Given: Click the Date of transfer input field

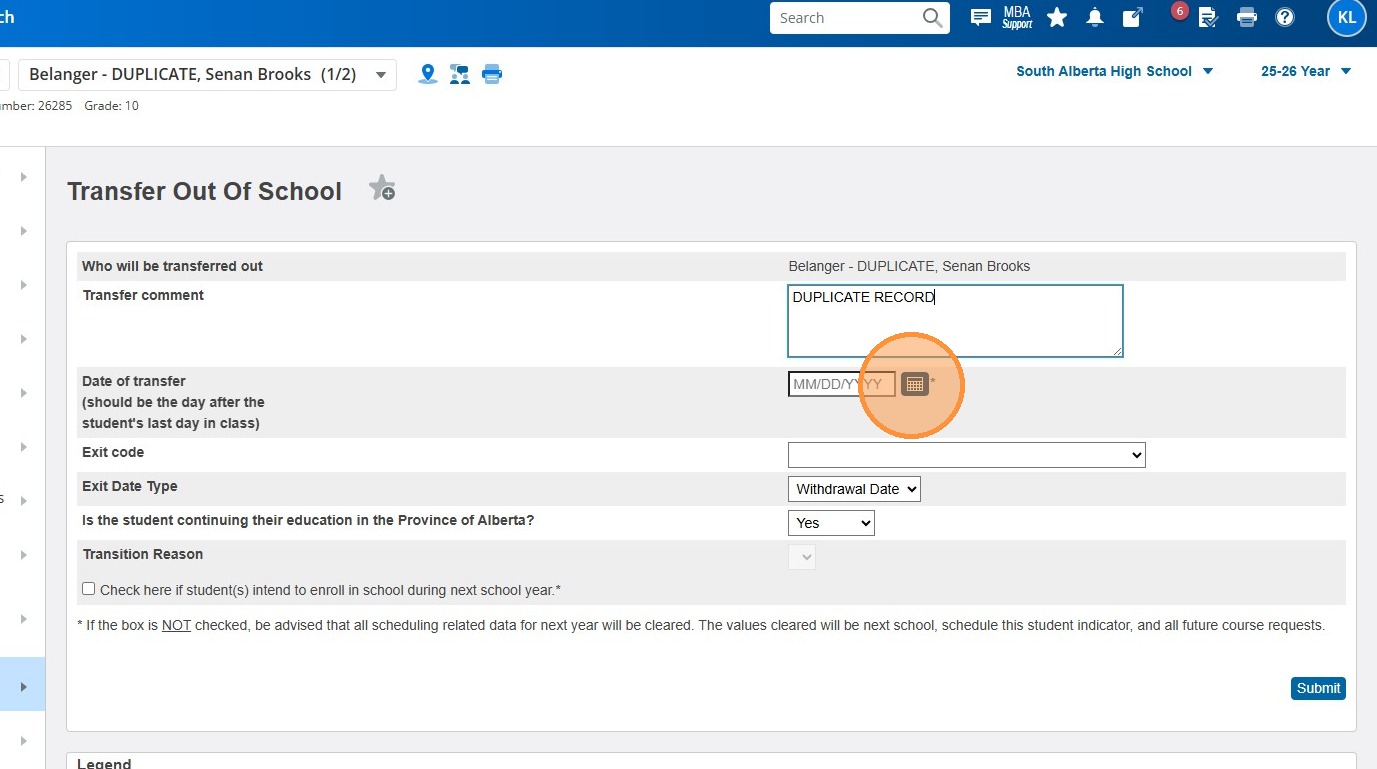Looking at the screenshot, I should point(840,384).
